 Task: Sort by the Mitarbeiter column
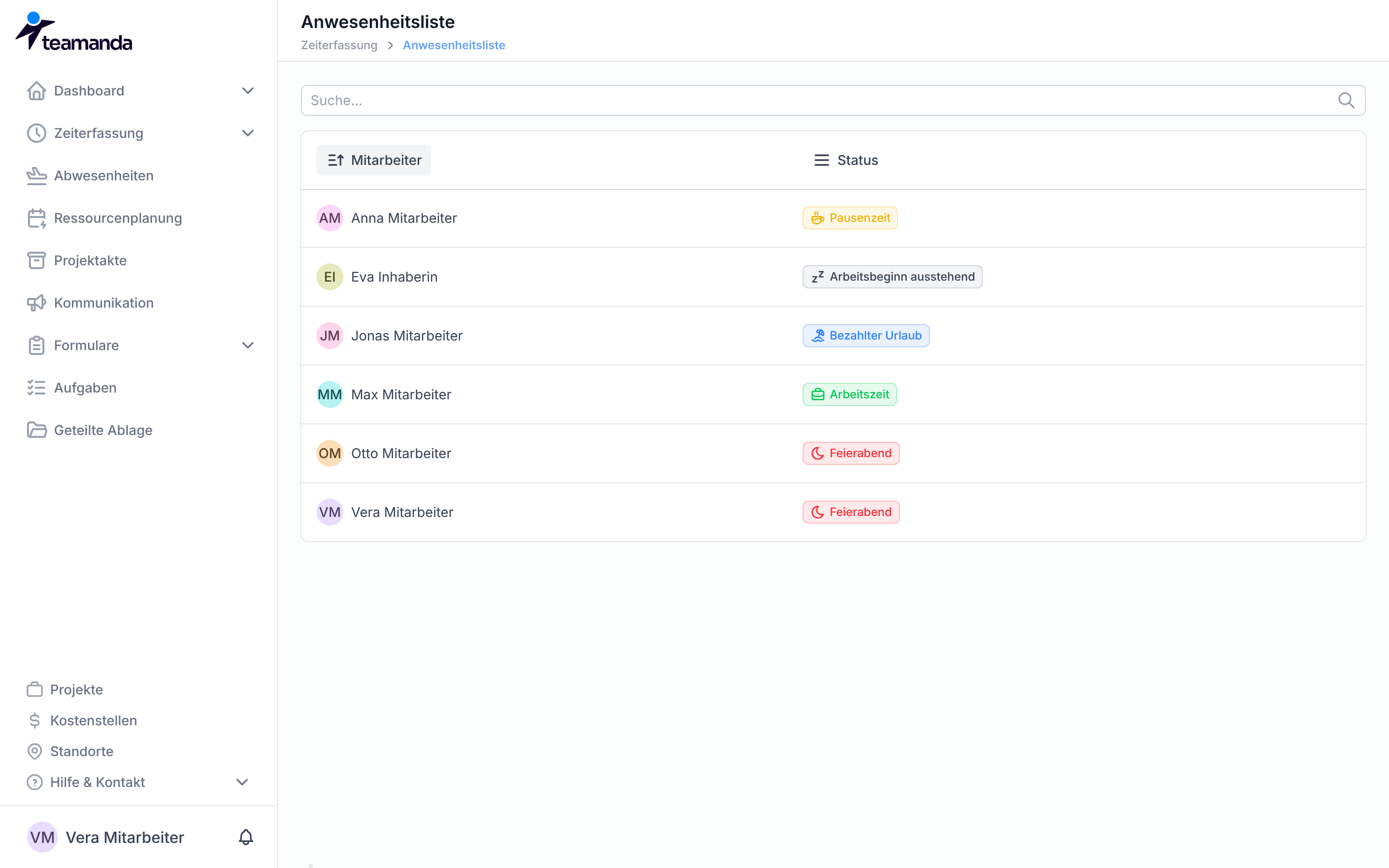pyautogui.click(x=374, y=160)
